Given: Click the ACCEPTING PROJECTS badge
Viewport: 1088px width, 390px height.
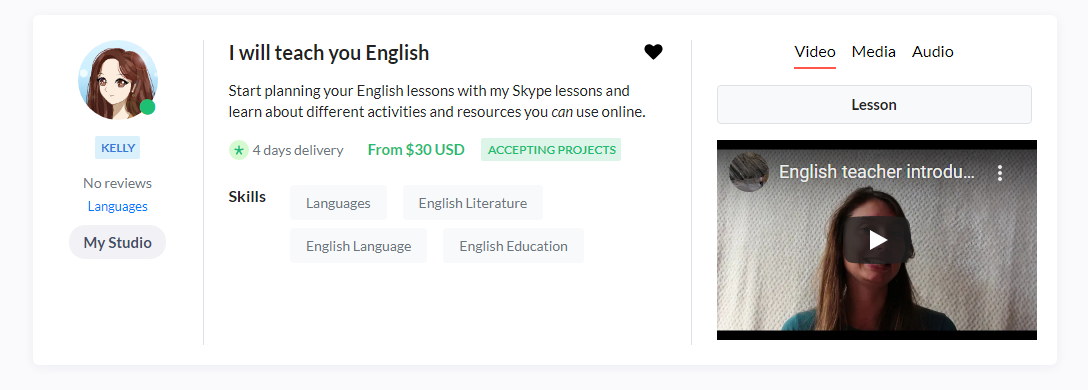Looking at the screenshot, I should pos(551,149).
